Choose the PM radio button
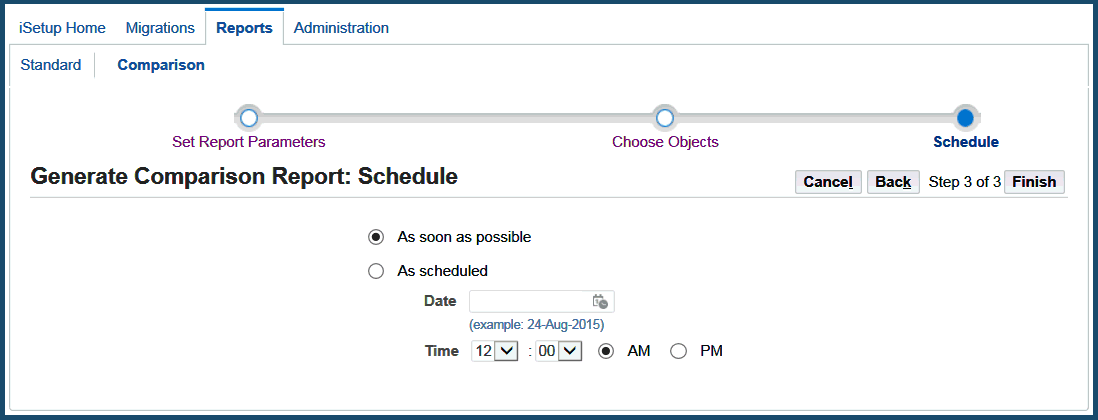 (x=679, y=351)
